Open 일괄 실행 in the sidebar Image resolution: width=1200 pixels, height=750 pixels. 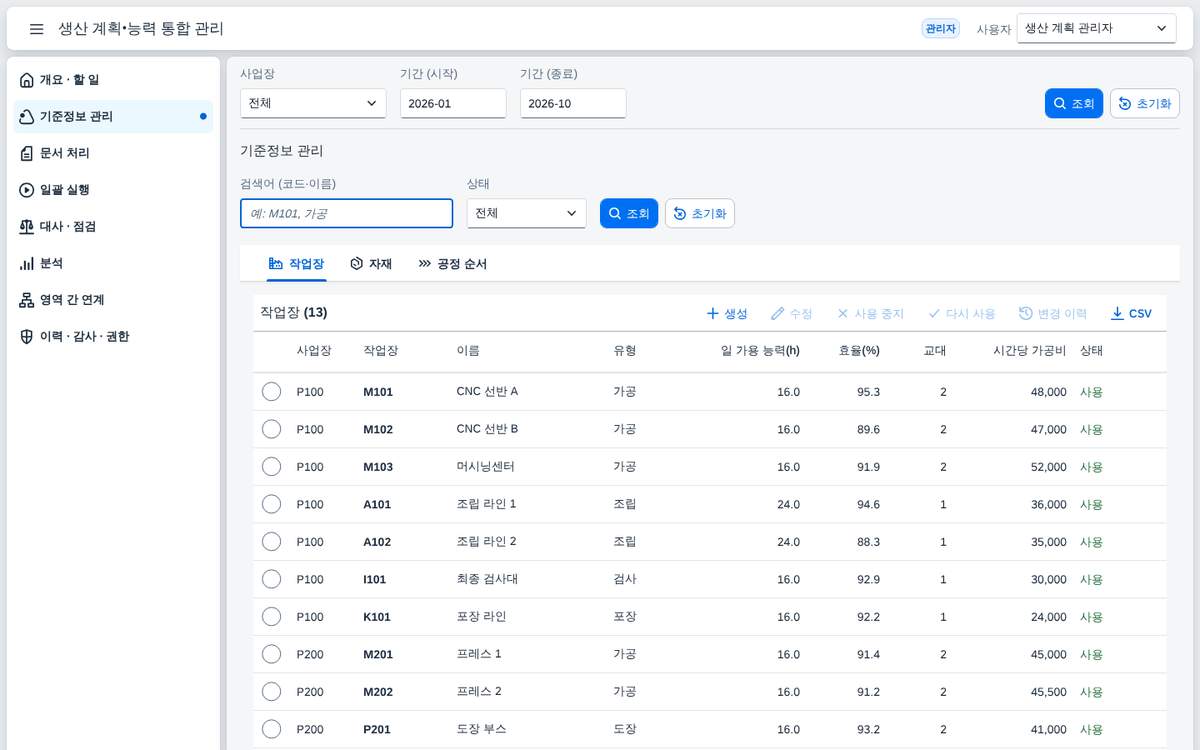click(113, 190)
